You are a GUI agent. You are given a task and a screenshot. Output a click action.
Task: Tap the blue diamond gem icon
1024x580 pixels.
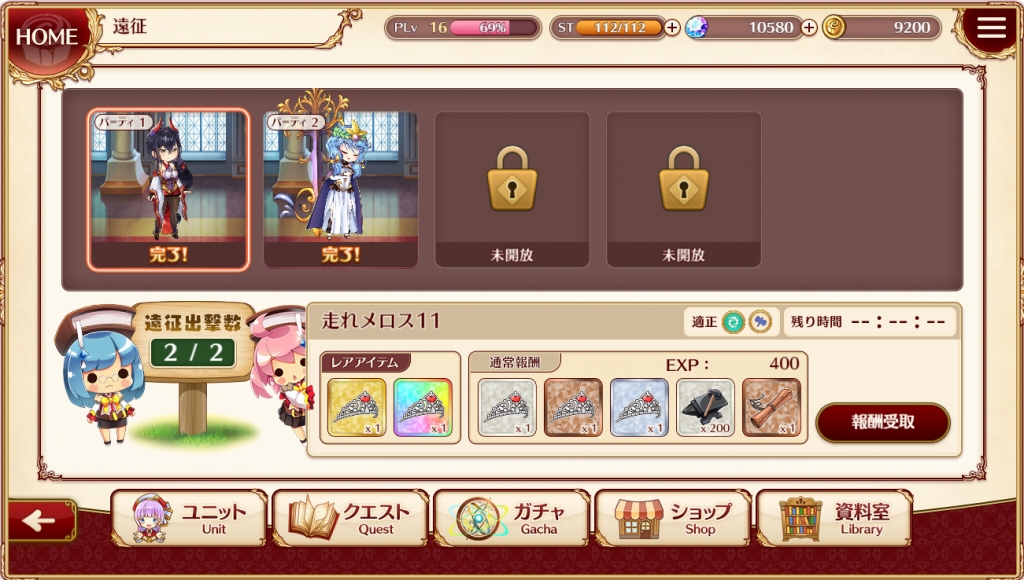696,27
